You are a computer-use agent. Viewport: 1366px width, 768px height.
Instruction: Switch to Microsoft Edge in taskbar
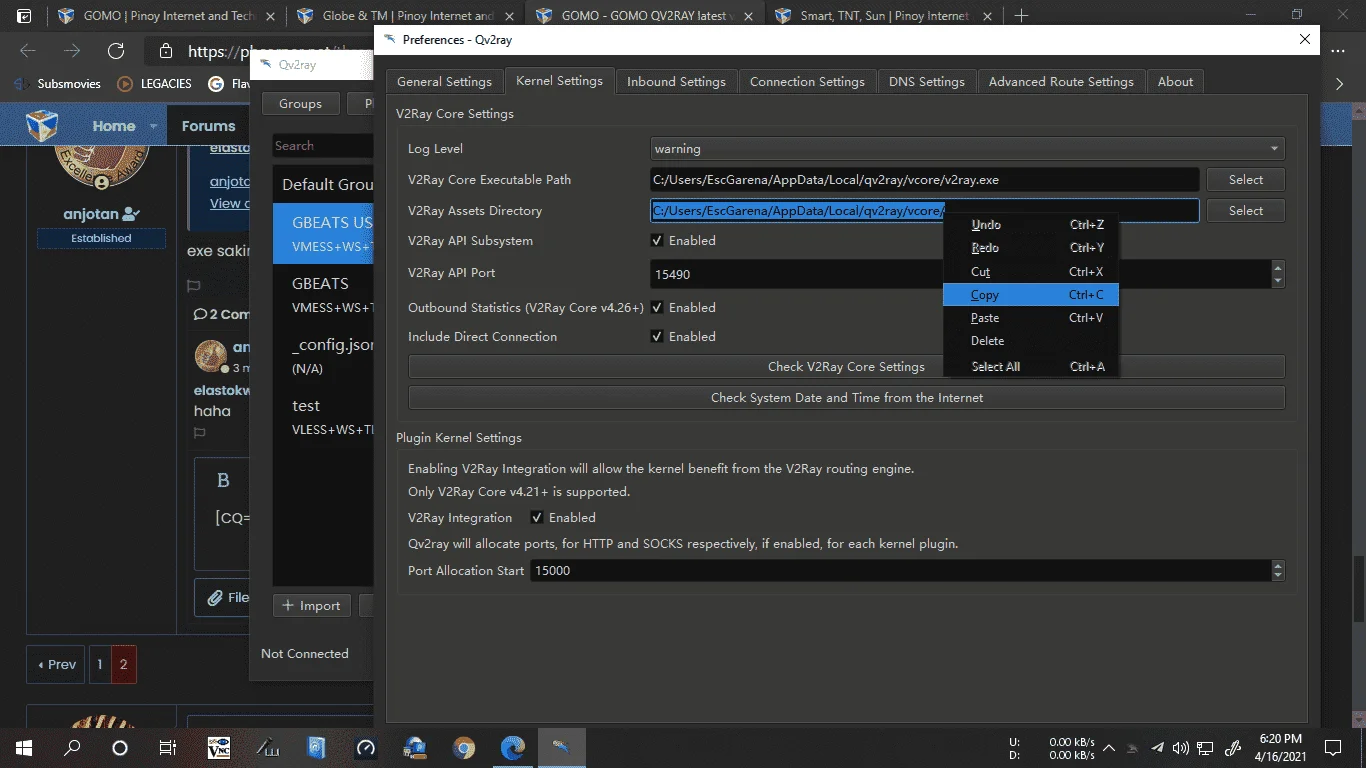click(x=513, y=747)
